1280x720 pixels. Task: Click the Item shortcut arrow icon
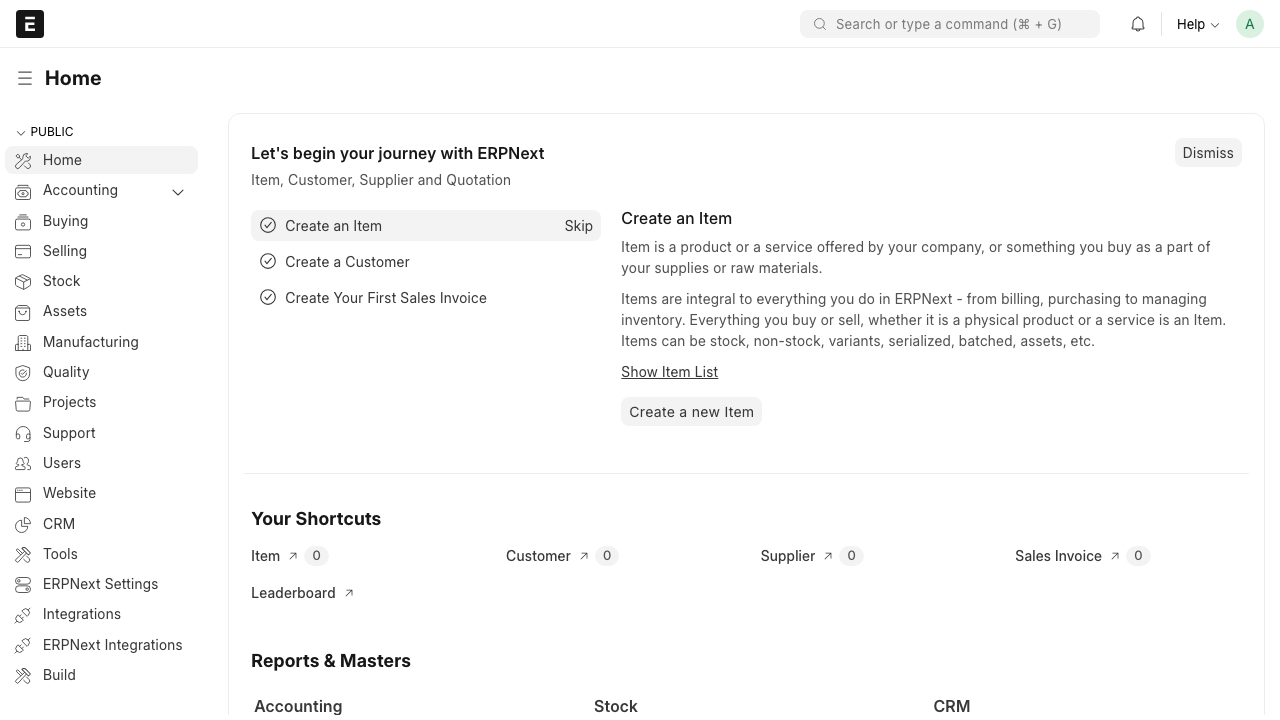coord(293,556)
